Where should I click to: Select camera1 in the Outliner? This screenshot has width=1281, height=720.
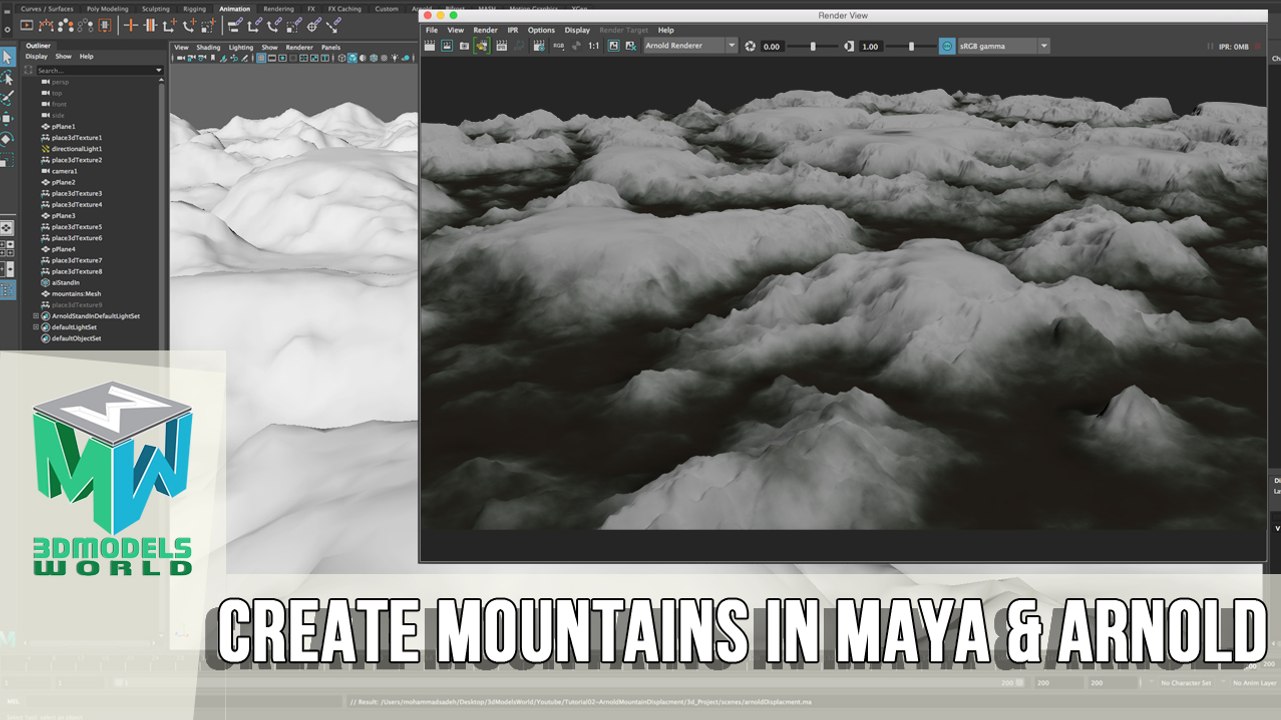pyautogui.click(x=64, y=171)
